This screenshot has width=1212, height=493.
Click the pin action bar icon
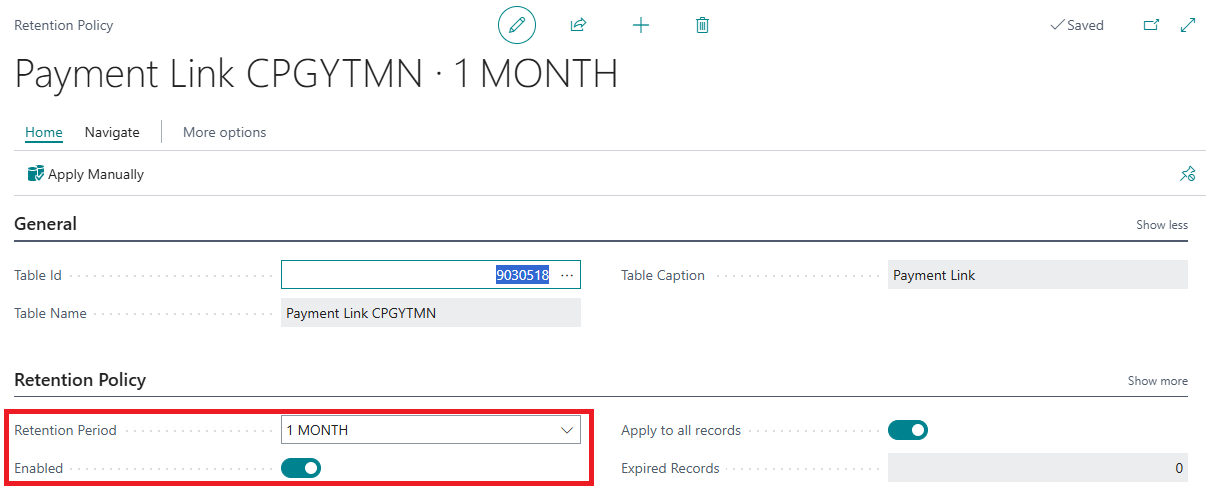1187,174
